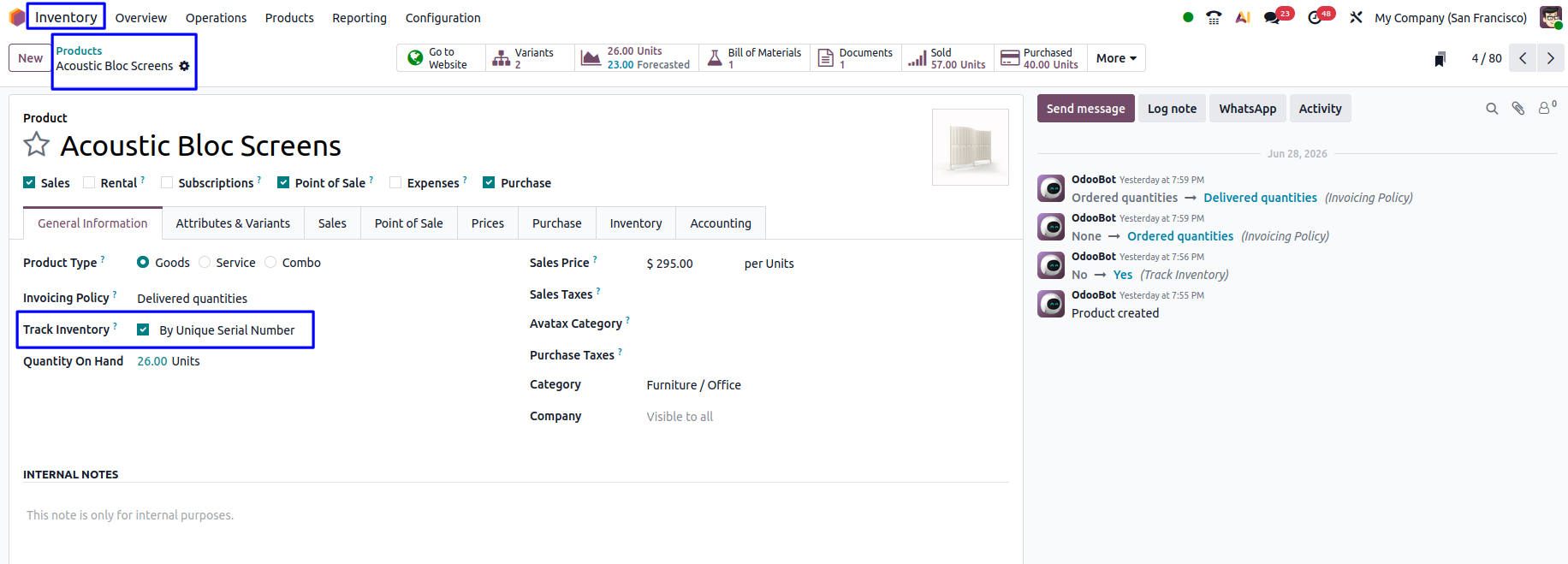Open Purchased units stat button

click(x=1040, y=58)
